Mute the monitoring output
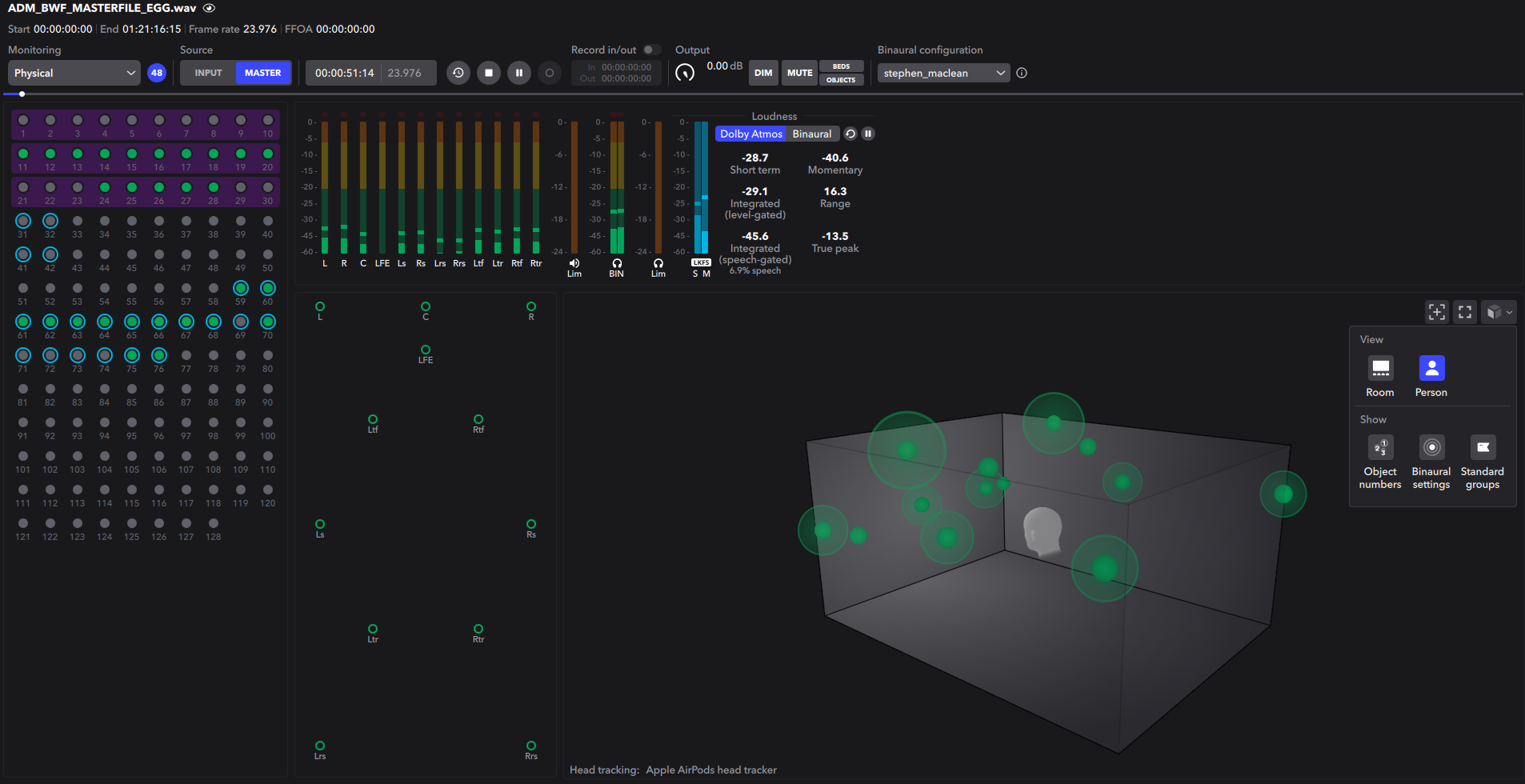This screenshot has width=1525, height=784. (799, 73)
